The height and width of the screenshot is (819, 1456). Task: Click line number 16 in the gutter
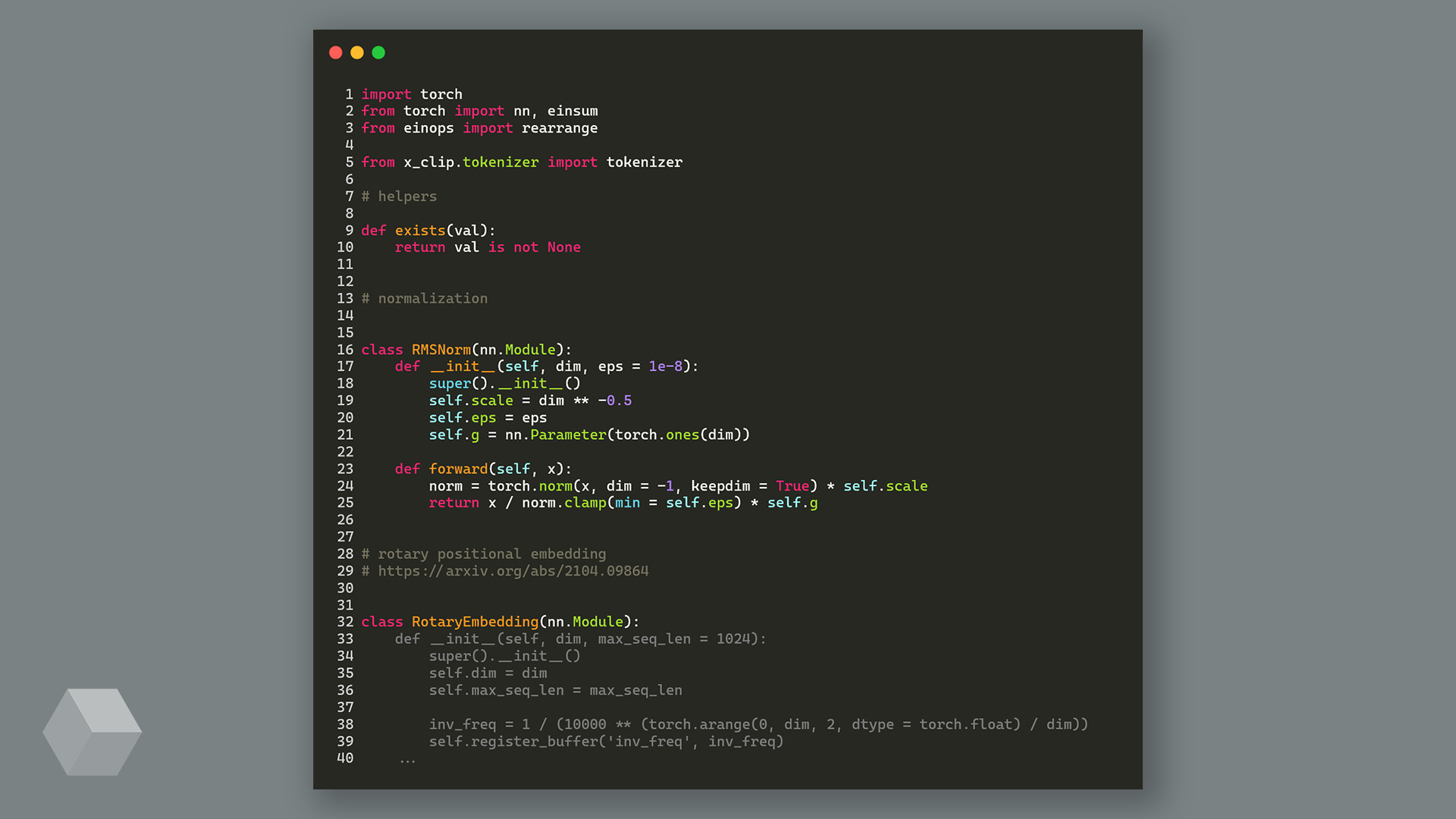(x=345, y=350)
